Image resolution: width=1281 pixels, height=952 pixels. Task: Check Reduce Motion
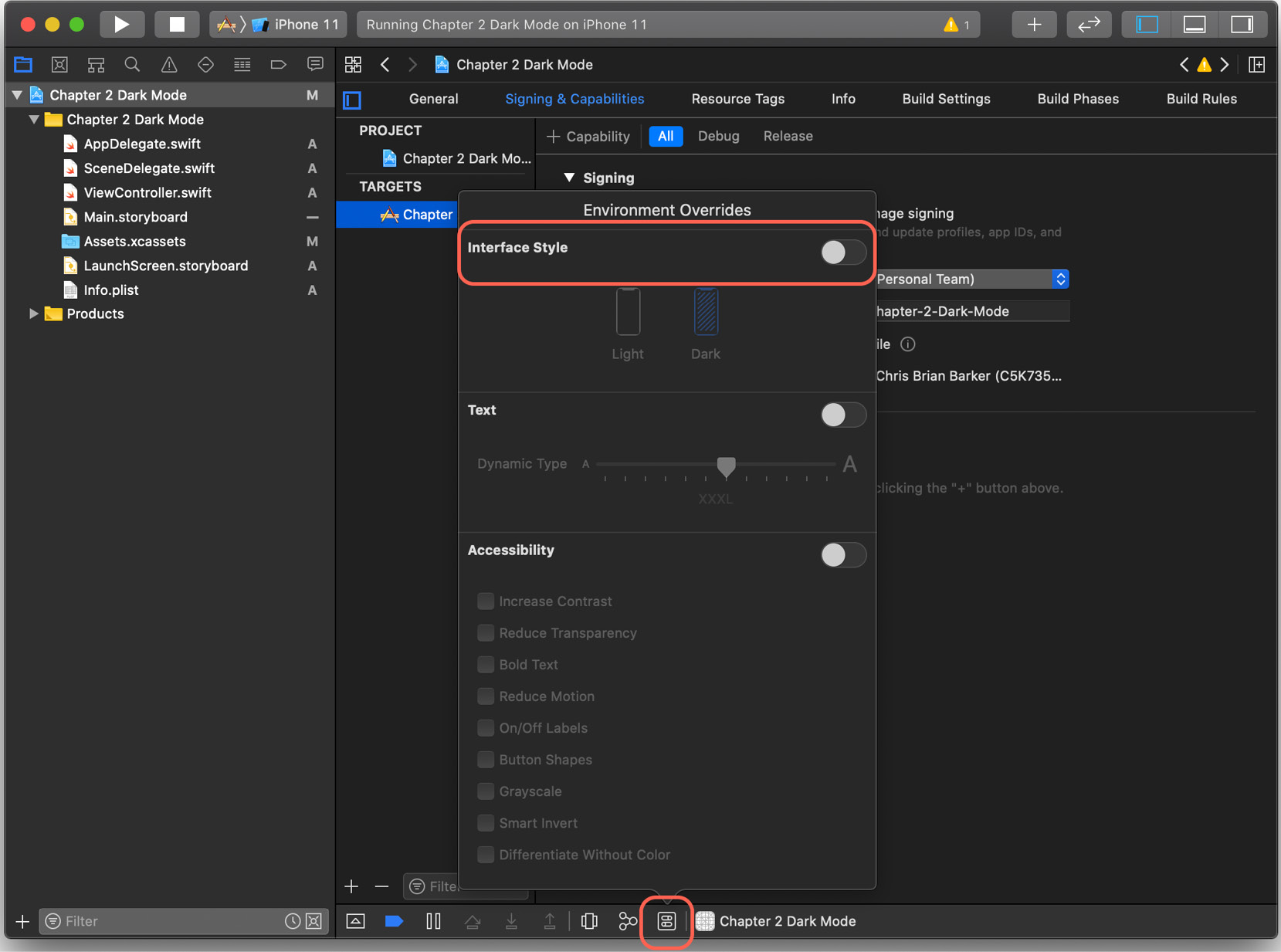(x=486, y=696)
